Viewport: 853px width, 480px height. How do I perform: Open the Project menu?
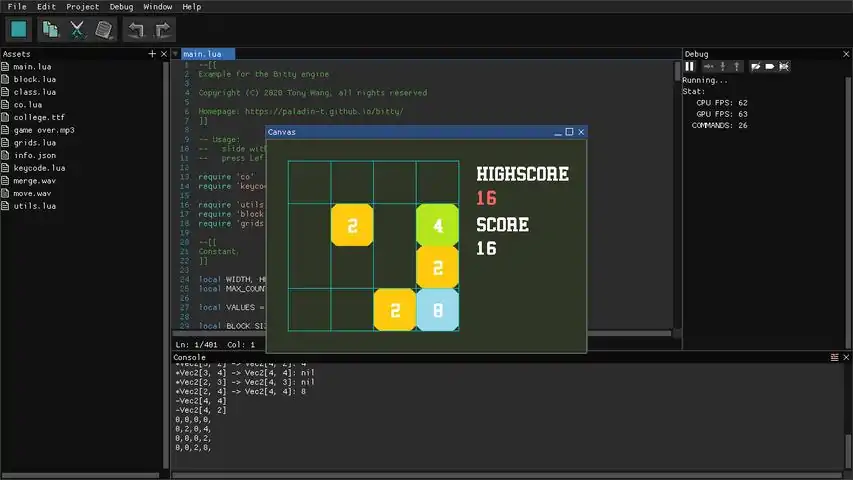click(x=83, y=7)
